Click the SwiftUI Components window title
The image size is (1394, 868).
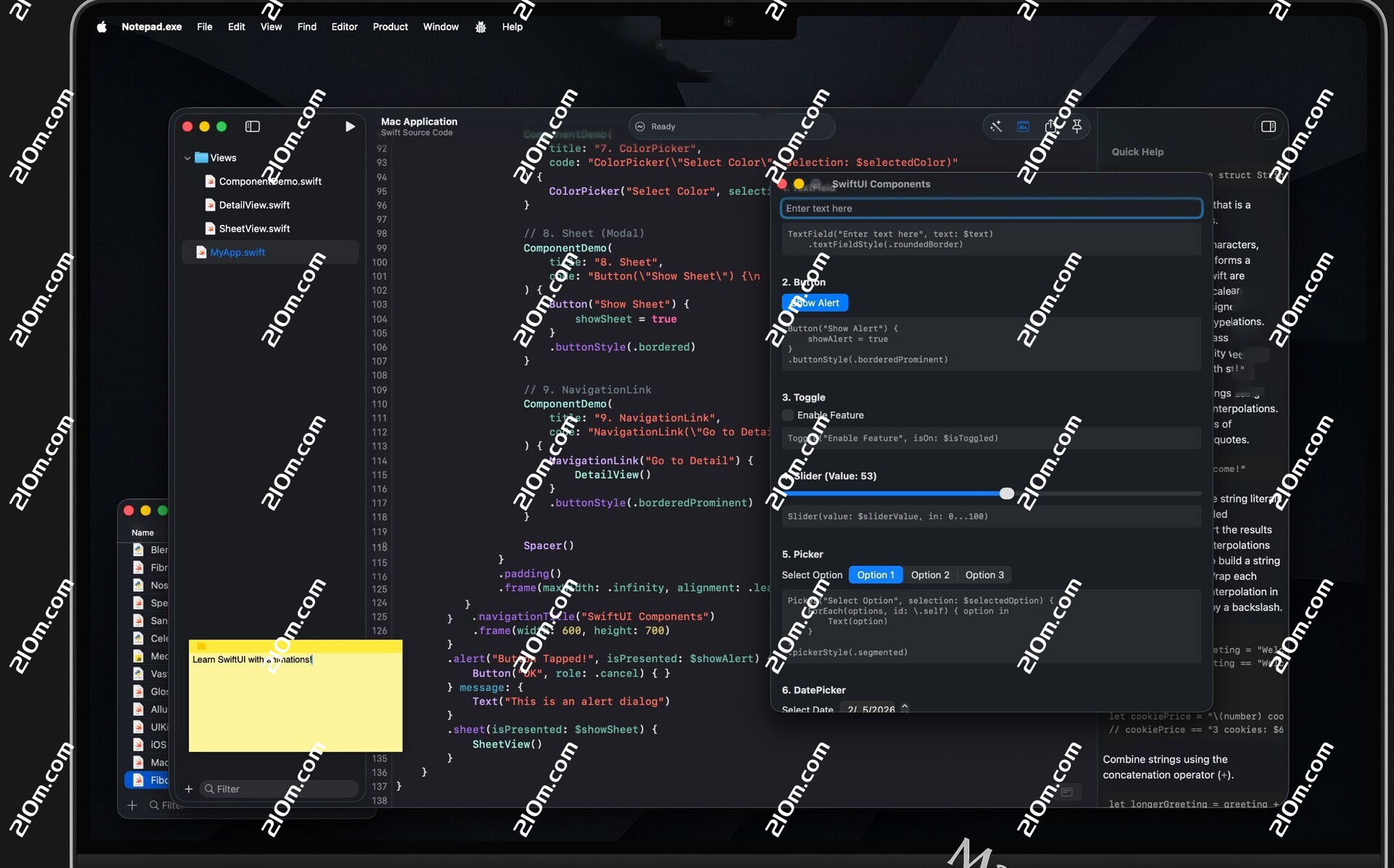tap(881, 184)
